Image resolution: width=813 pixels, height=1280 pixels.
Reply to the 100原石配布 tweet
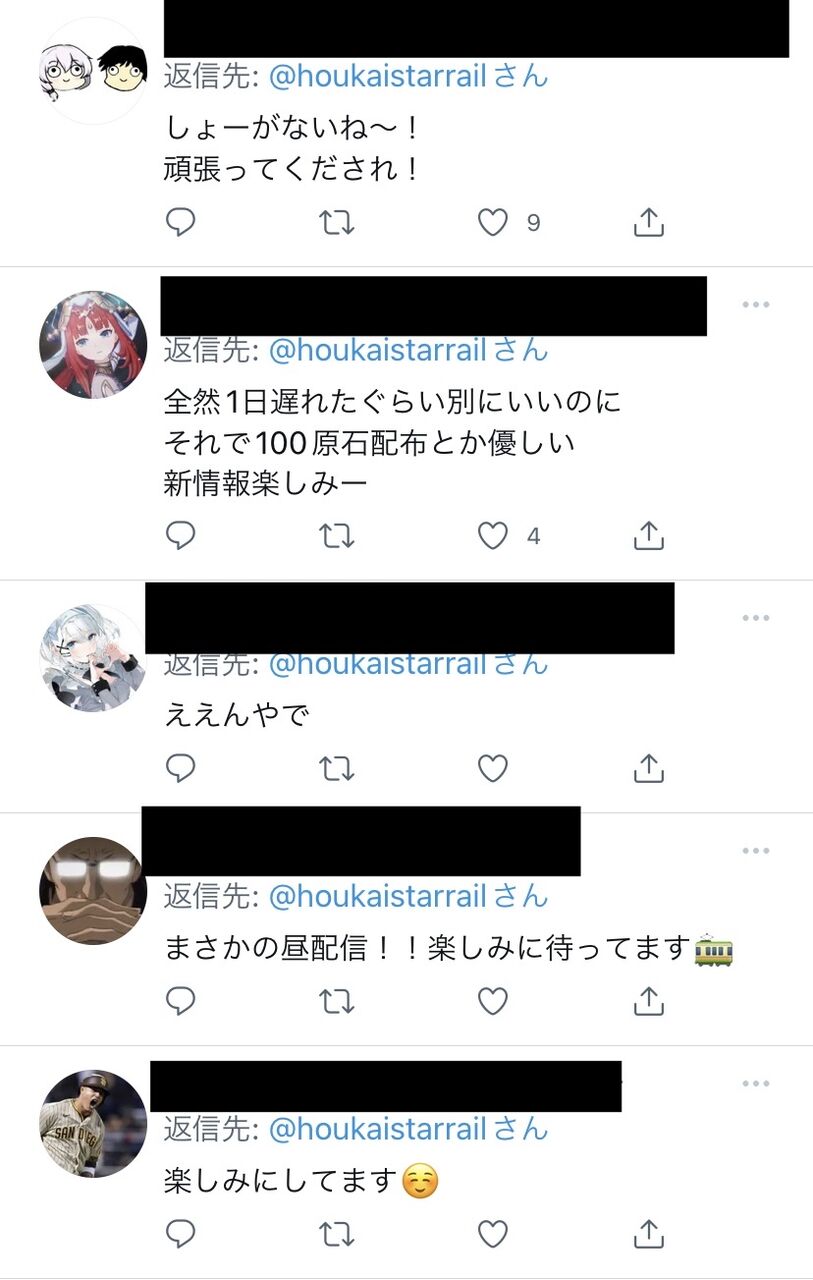(x=180, y=536)
